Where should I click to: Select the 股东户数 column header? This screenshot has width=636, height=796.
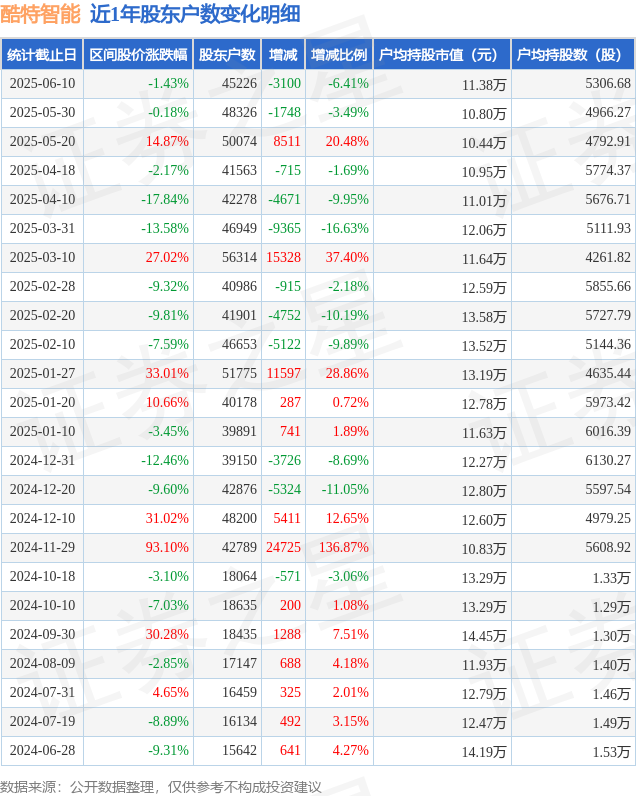227,54
